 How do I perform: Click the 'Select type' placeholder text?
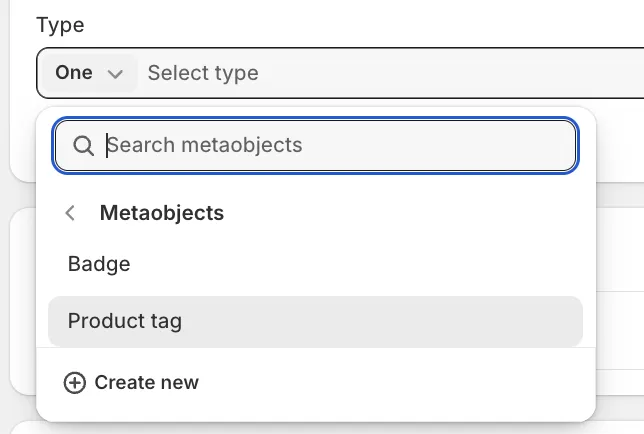pyautogui.click(x=203, y=73)
